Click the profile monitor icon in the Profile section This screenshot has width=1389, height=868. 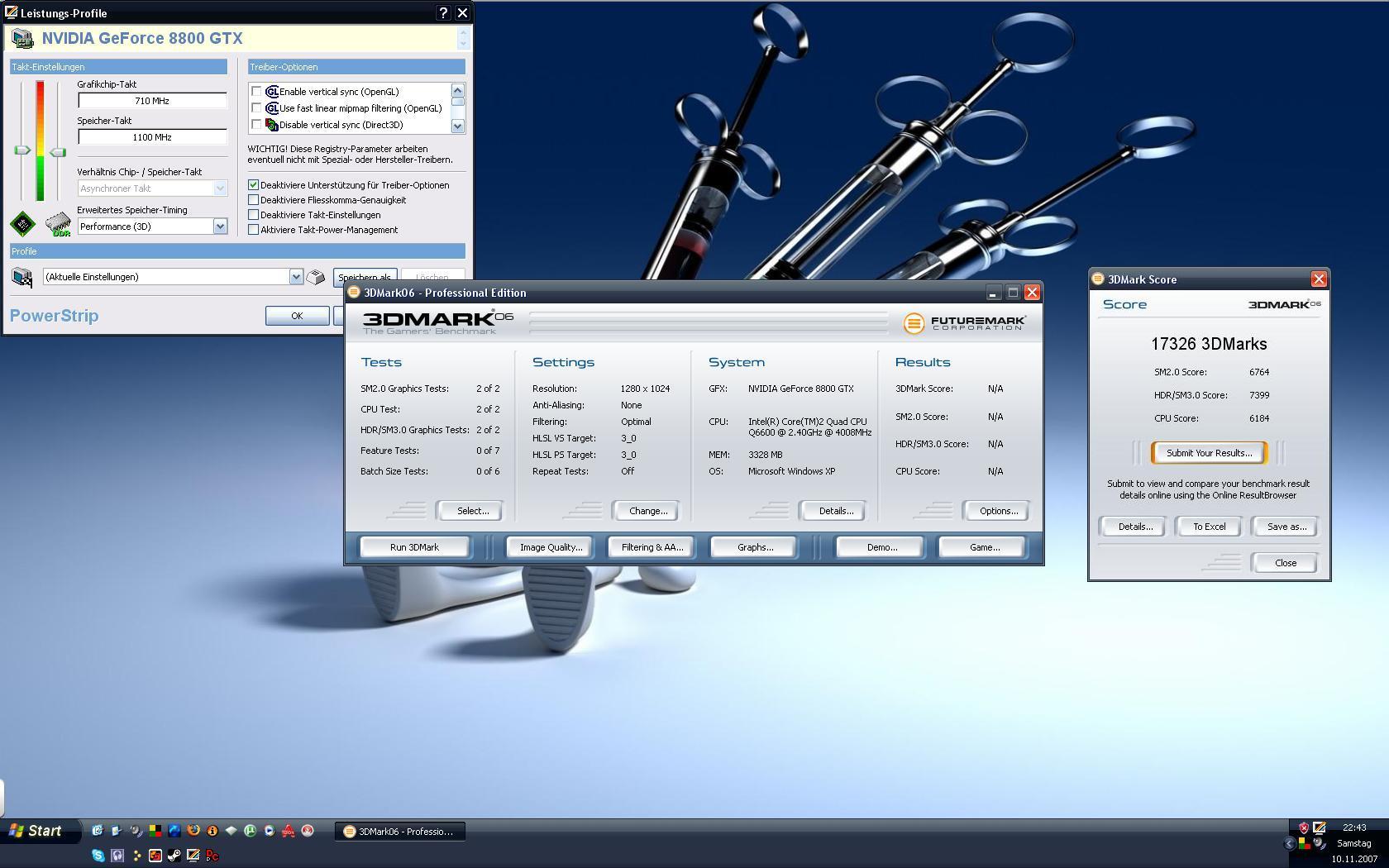pos(22,277)
